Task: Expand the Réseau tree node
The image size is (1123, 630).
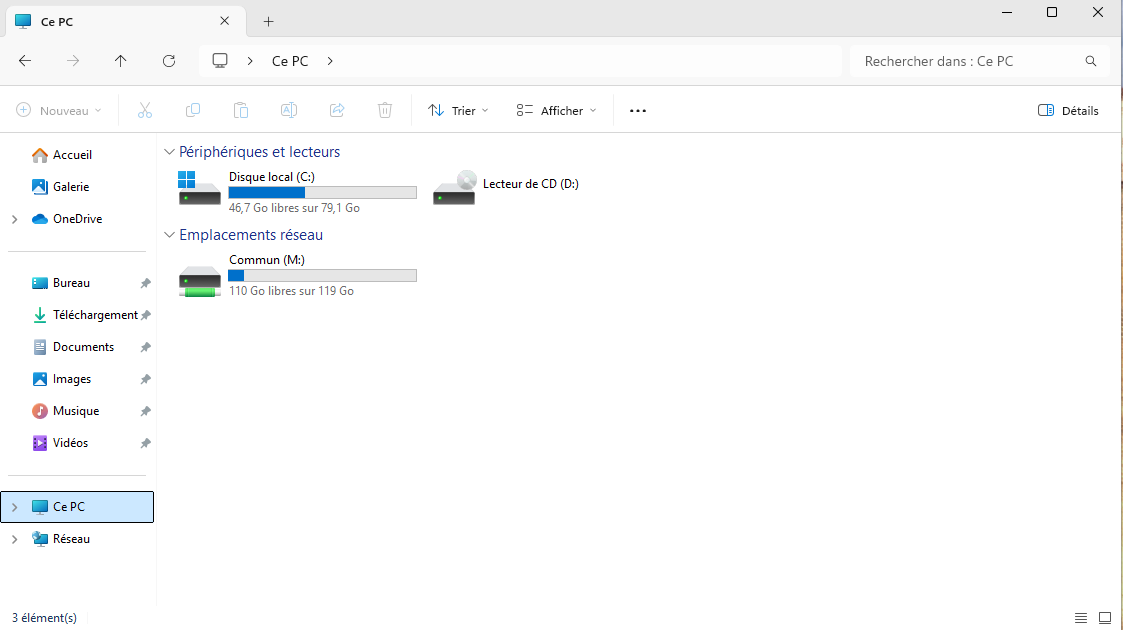Action: [x=14, y=539]
